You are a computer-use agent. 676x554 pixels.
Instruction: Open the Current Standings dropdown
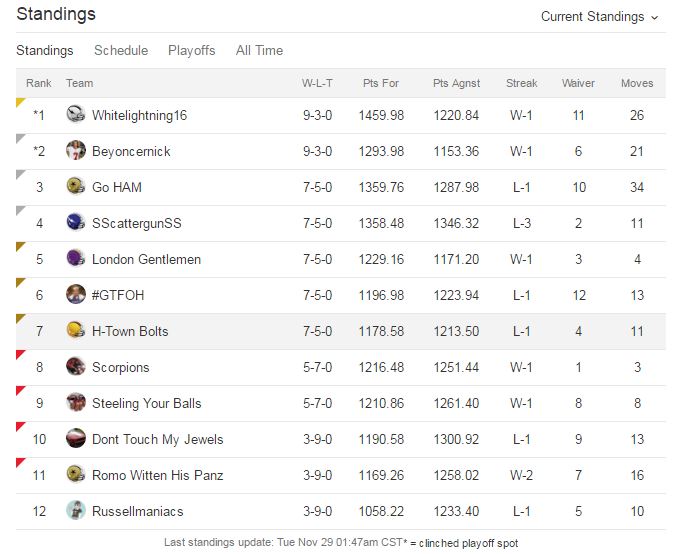[x=600, y=17]
